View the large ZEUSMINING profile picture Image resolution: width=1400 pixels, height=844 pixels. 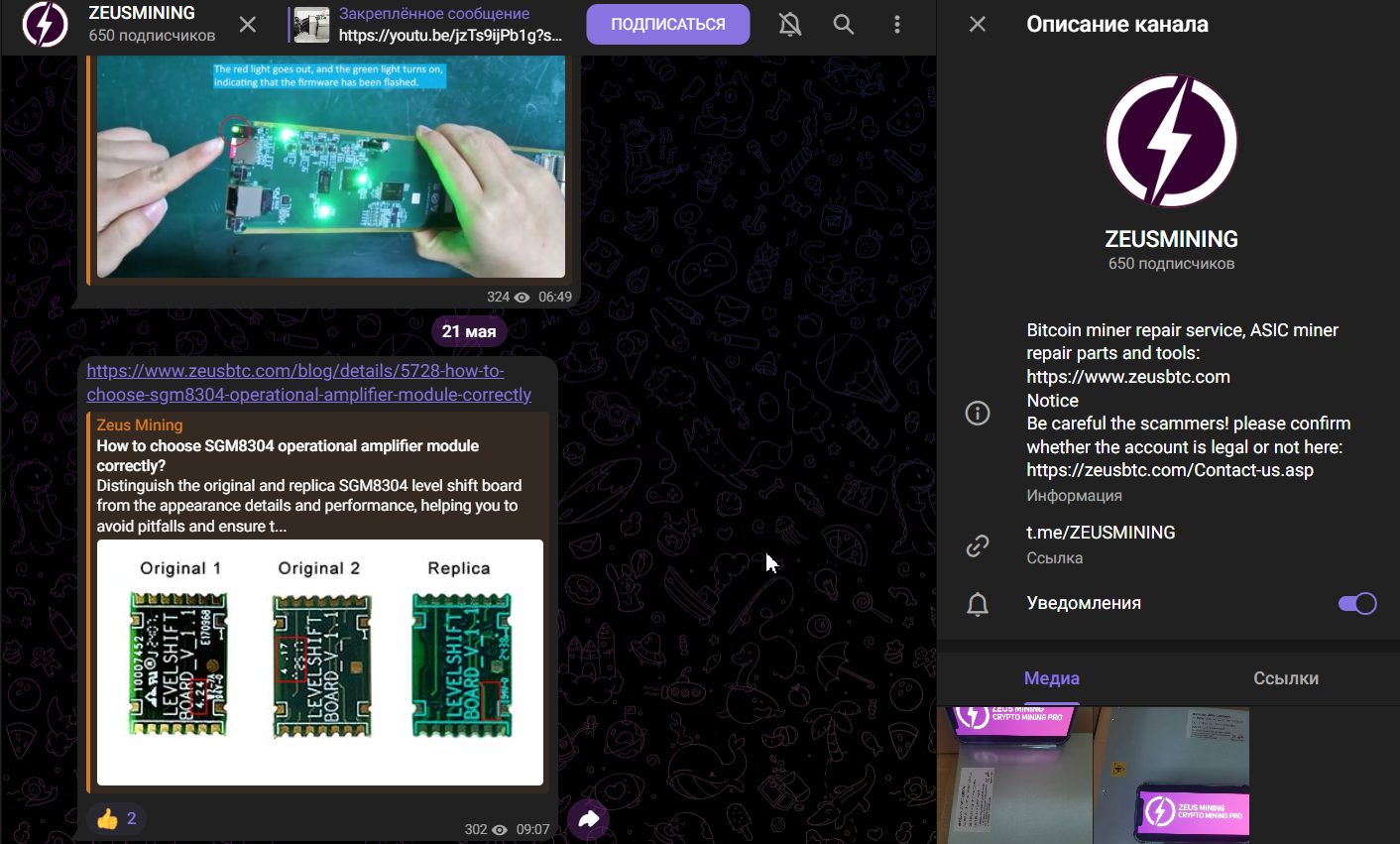coord(1171,141)
